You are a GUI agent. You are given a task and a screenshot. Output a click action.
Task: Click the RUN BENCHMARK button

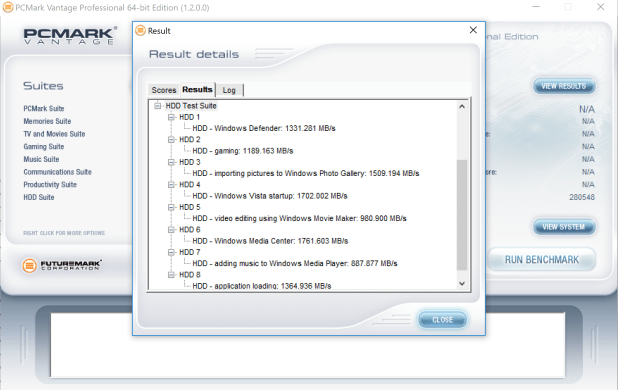[542, 260]
